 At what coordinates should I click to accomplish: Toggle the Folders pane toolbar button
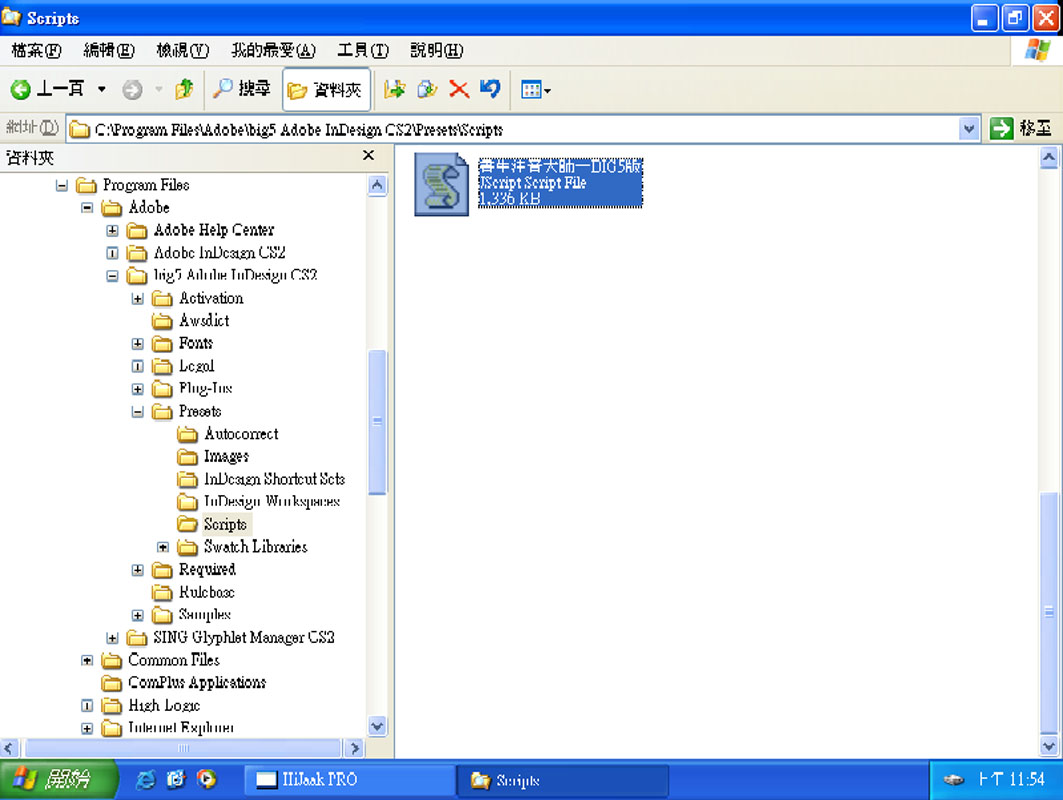click(x=326, y=90)
